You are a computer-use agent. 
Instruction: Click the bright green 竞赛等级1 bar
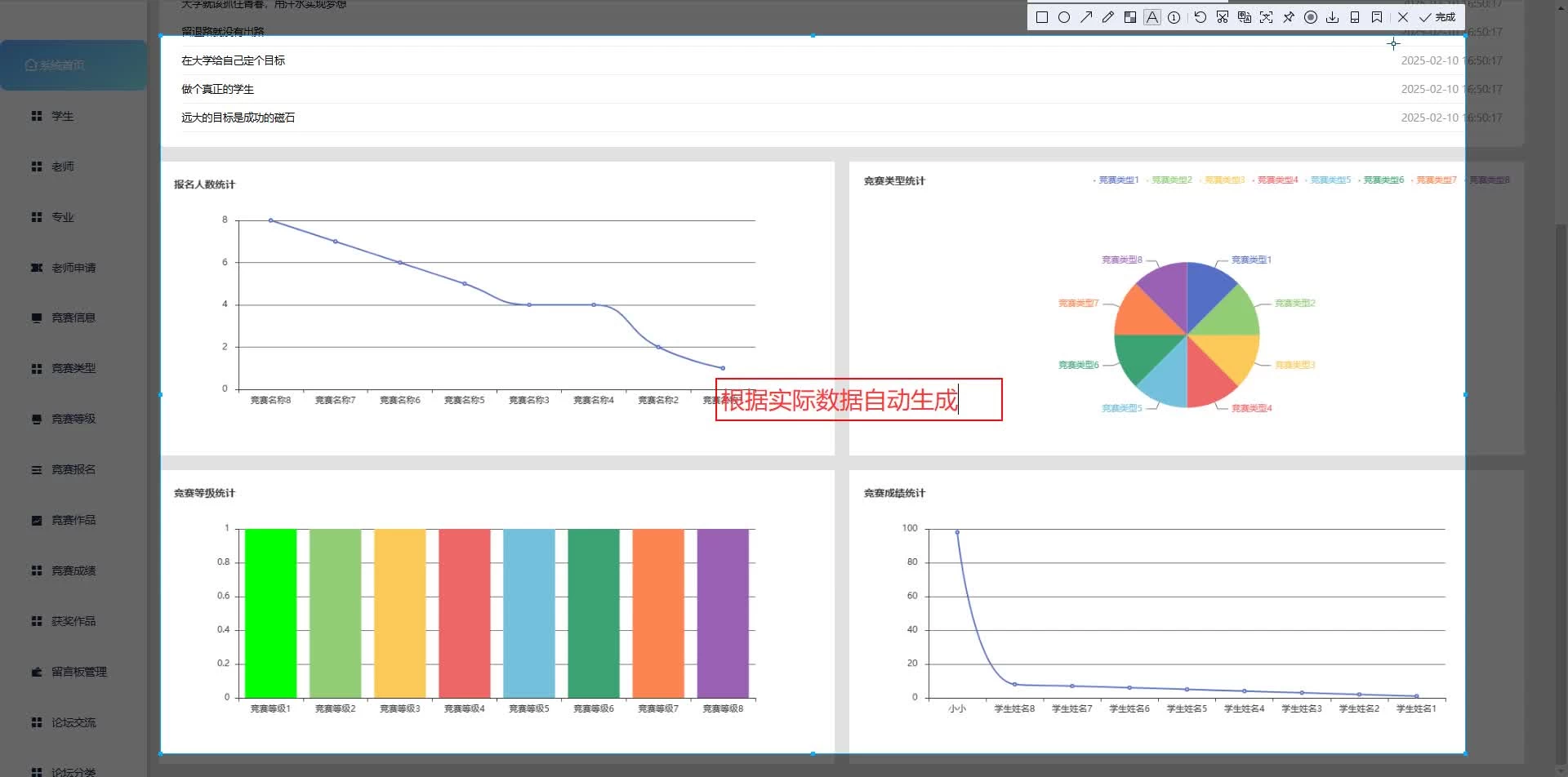click(270, 613)
